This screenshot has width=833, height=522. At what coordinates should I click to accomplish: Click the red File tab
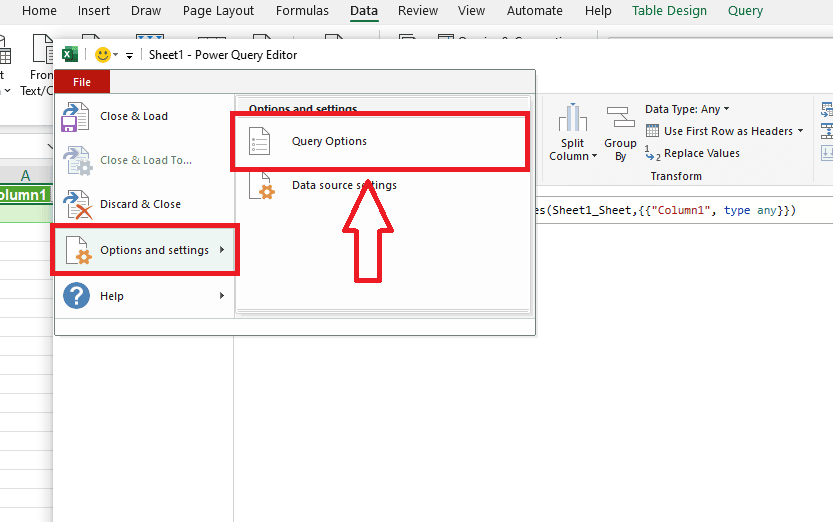click(x=82, y=82)
